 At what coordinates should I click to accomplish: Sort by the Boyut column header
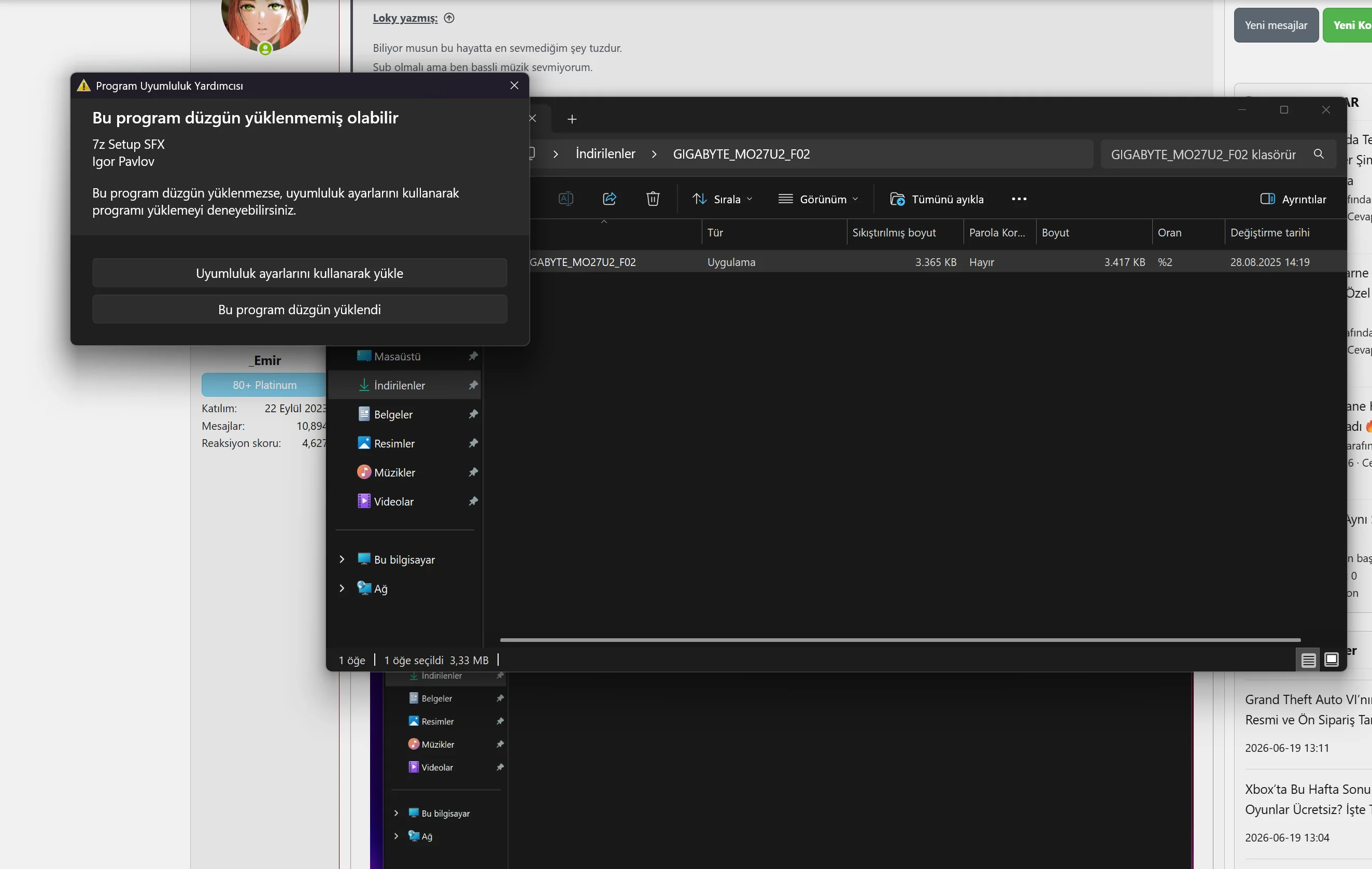coord(1094,232)
